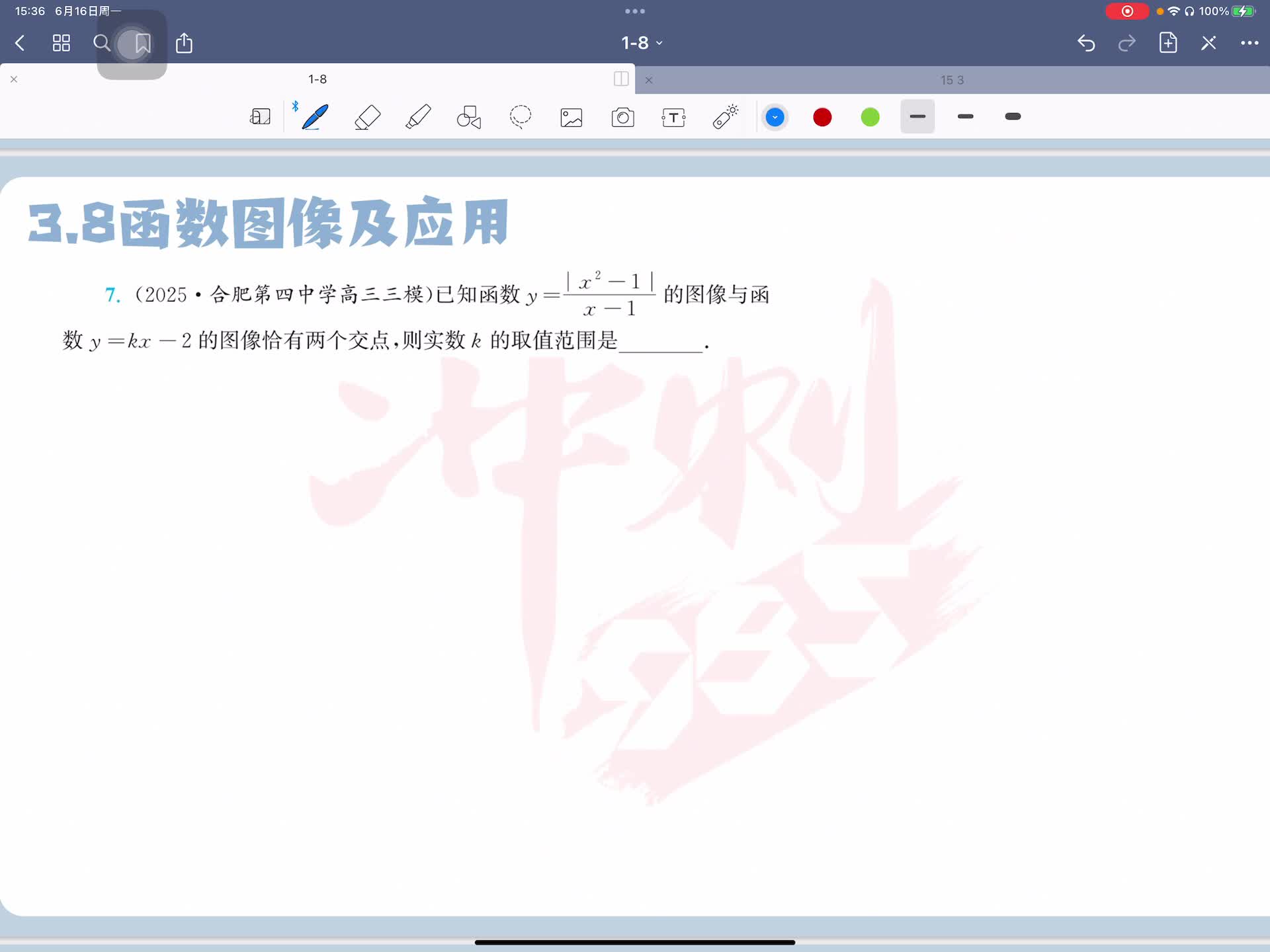The height and width of the screenshot is (952, 1270).
Task: Select the Lasso selection tool
Action: click(521, 117)
